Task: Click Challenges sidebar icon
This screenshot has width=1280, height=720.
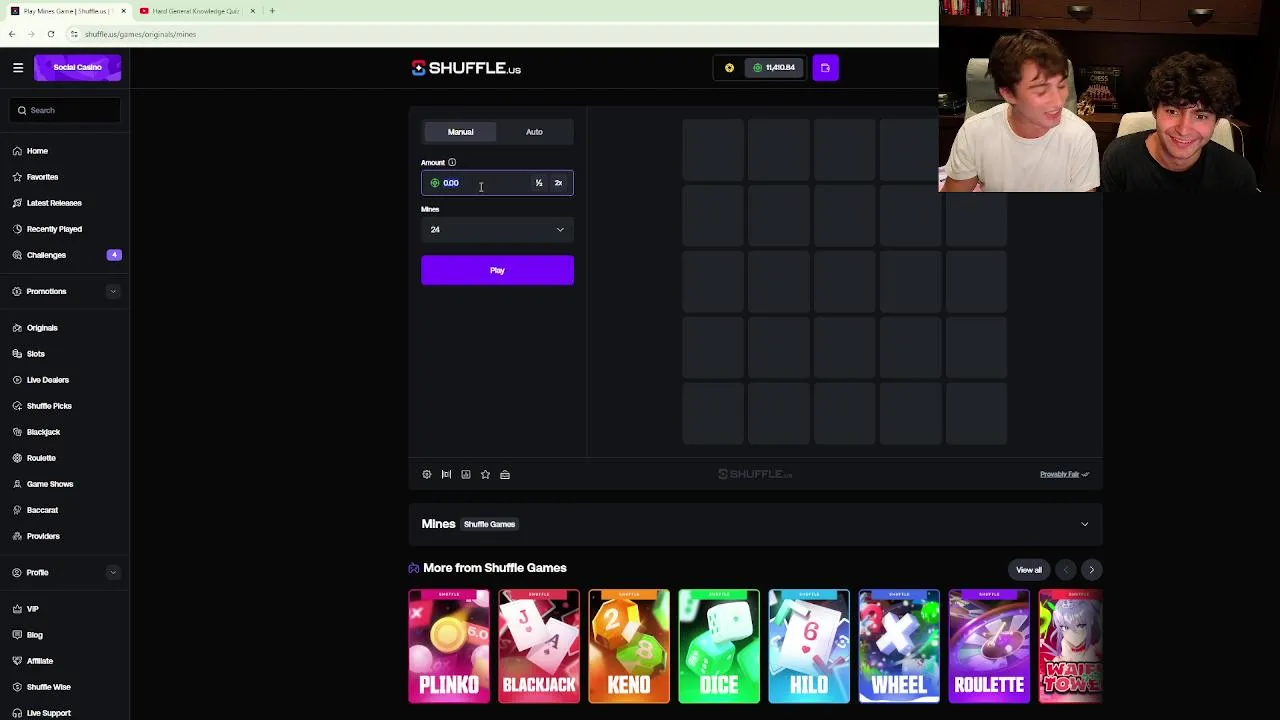Action: 18,255
